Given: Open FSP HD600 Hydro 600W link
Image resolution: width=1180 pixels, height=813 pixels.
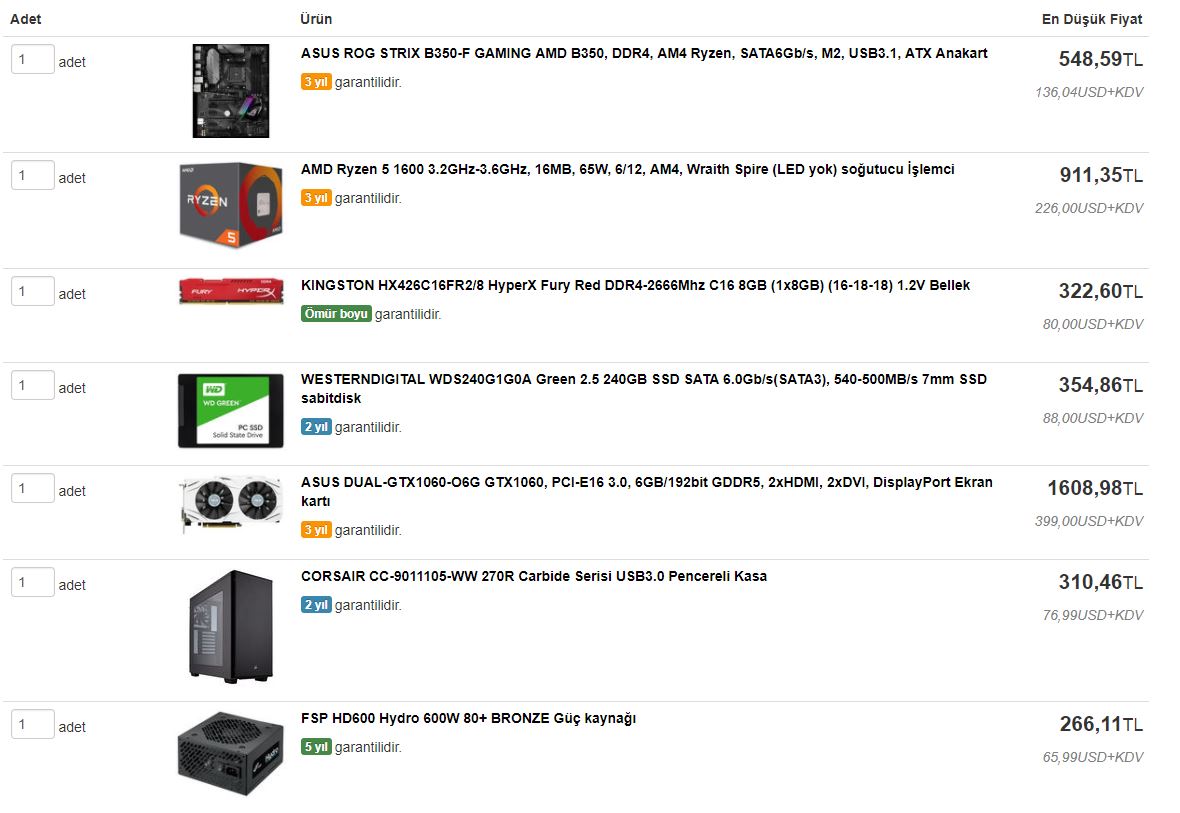Looking at the screenshot, I should pyautogui.click(x=468, y=718).
